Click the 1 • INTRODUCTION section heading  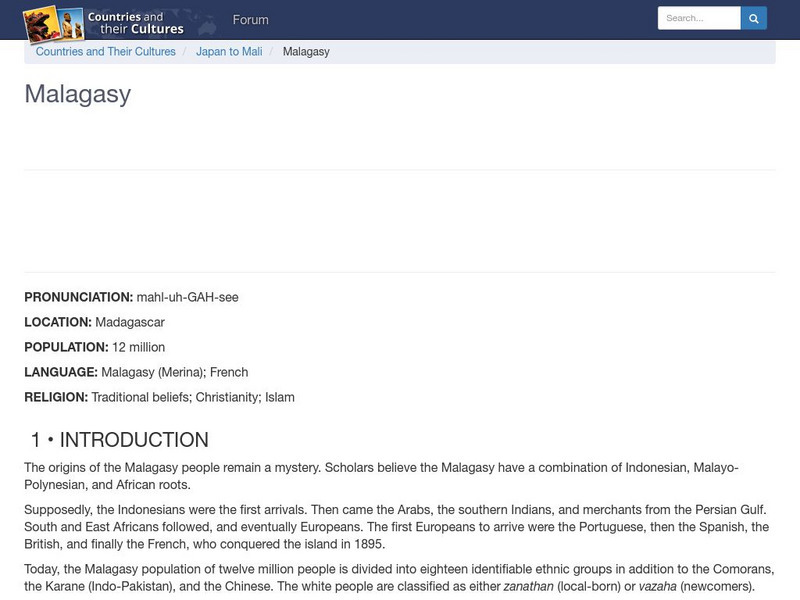point(118,439)
